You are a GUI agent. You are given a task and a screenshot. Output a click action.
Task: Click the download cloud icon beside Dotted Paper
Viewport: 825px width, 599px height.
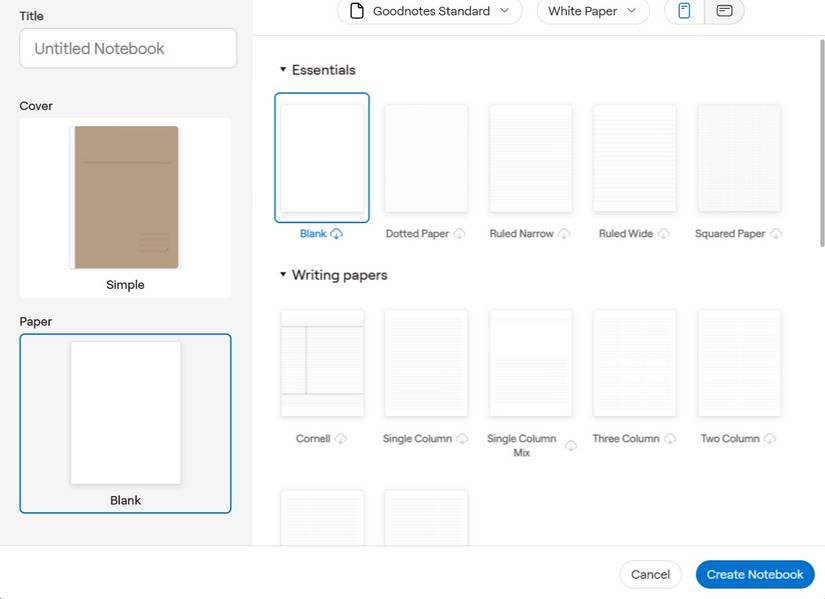click(x=461, y=233)
